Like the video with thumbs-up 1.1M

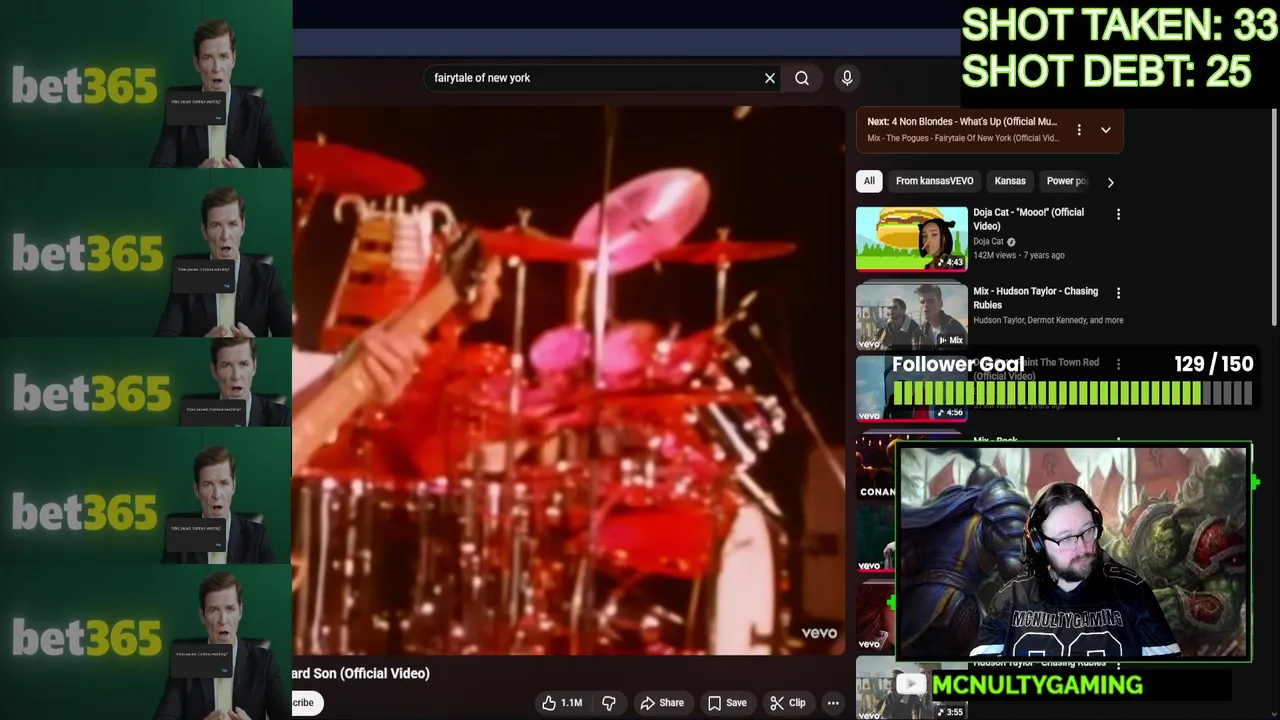(561, 703)
